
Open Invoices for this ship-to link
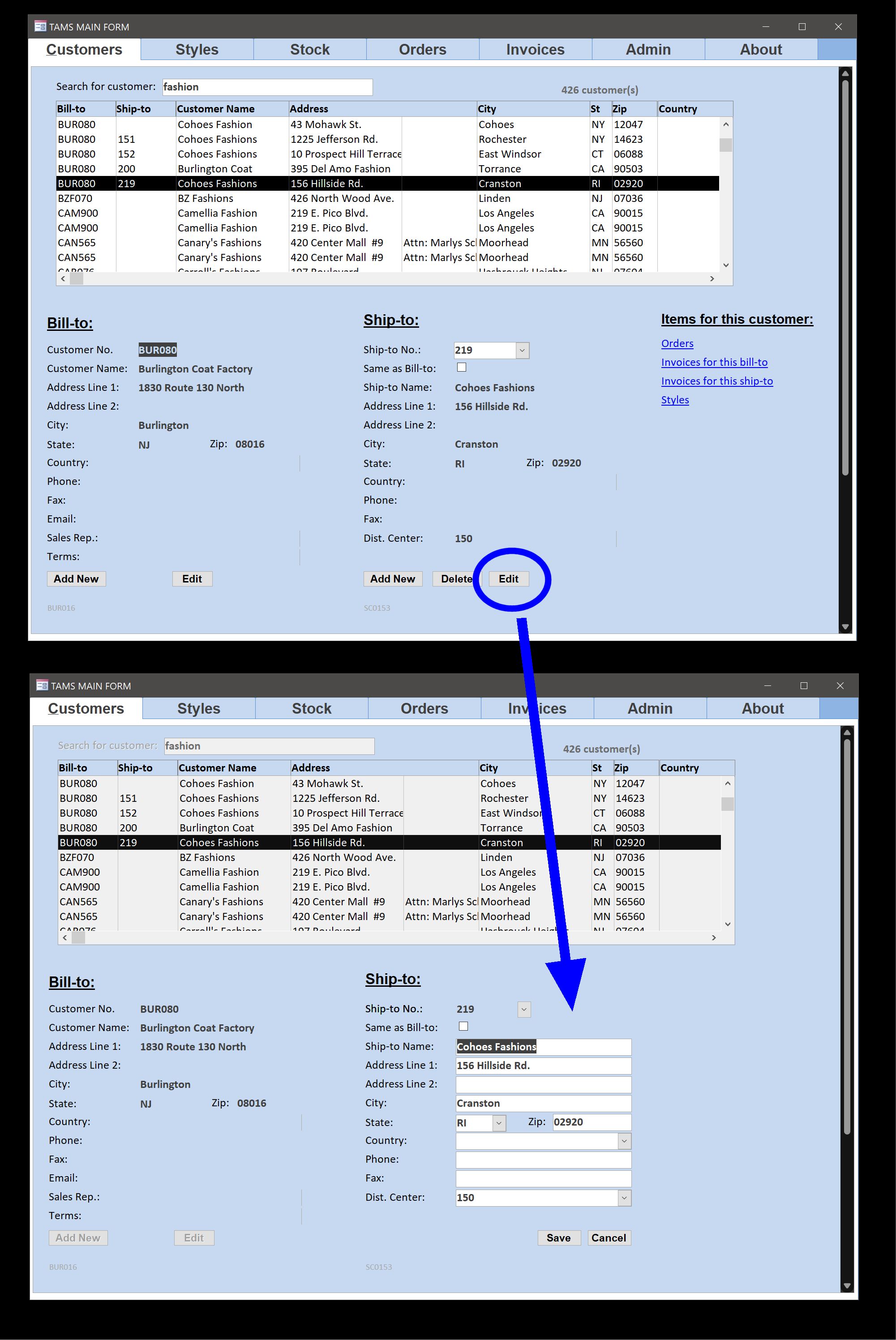click(x=716, y=381)
